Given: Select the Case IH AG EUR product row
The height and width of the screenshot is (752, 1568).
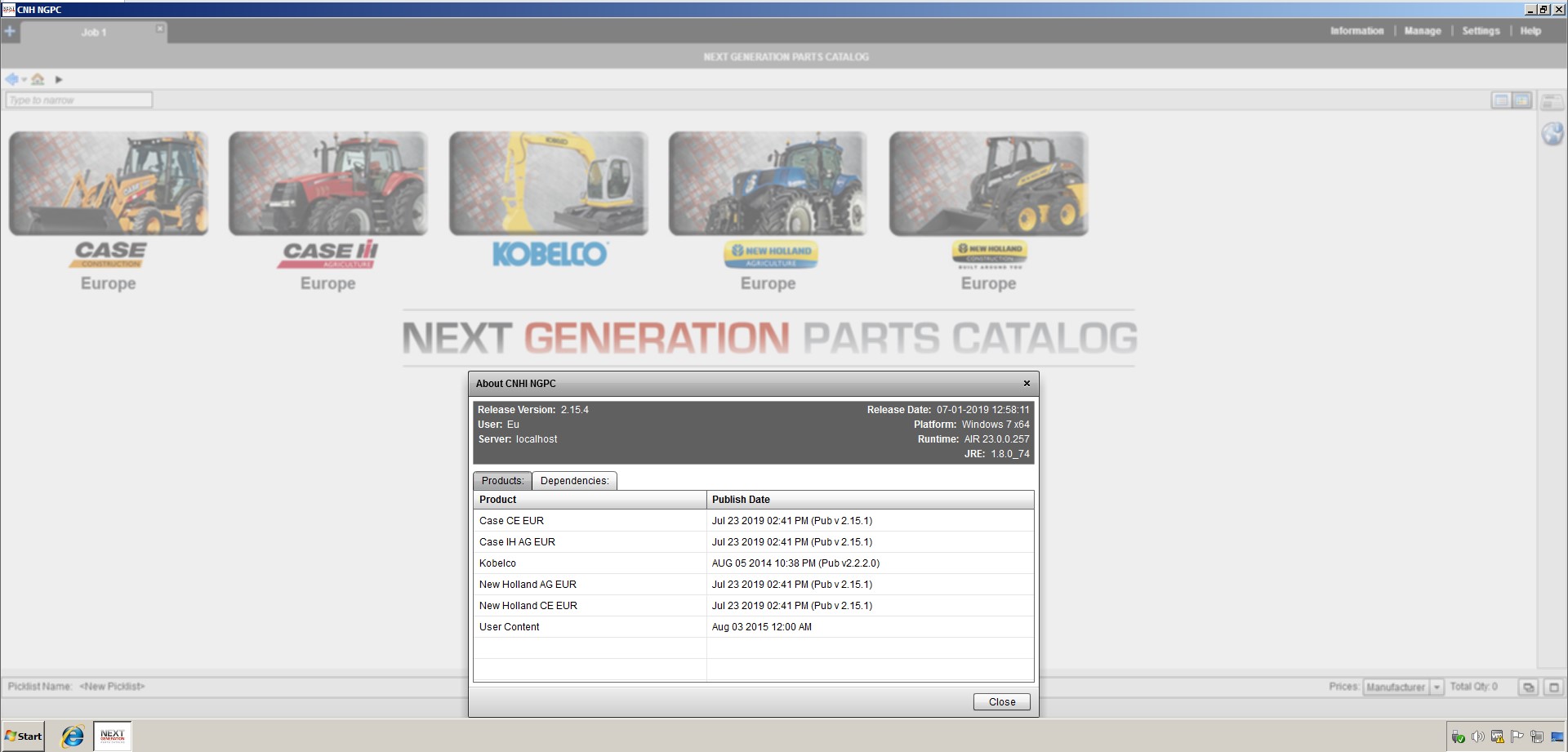Looking at the screenshot, I should point(754,542).
